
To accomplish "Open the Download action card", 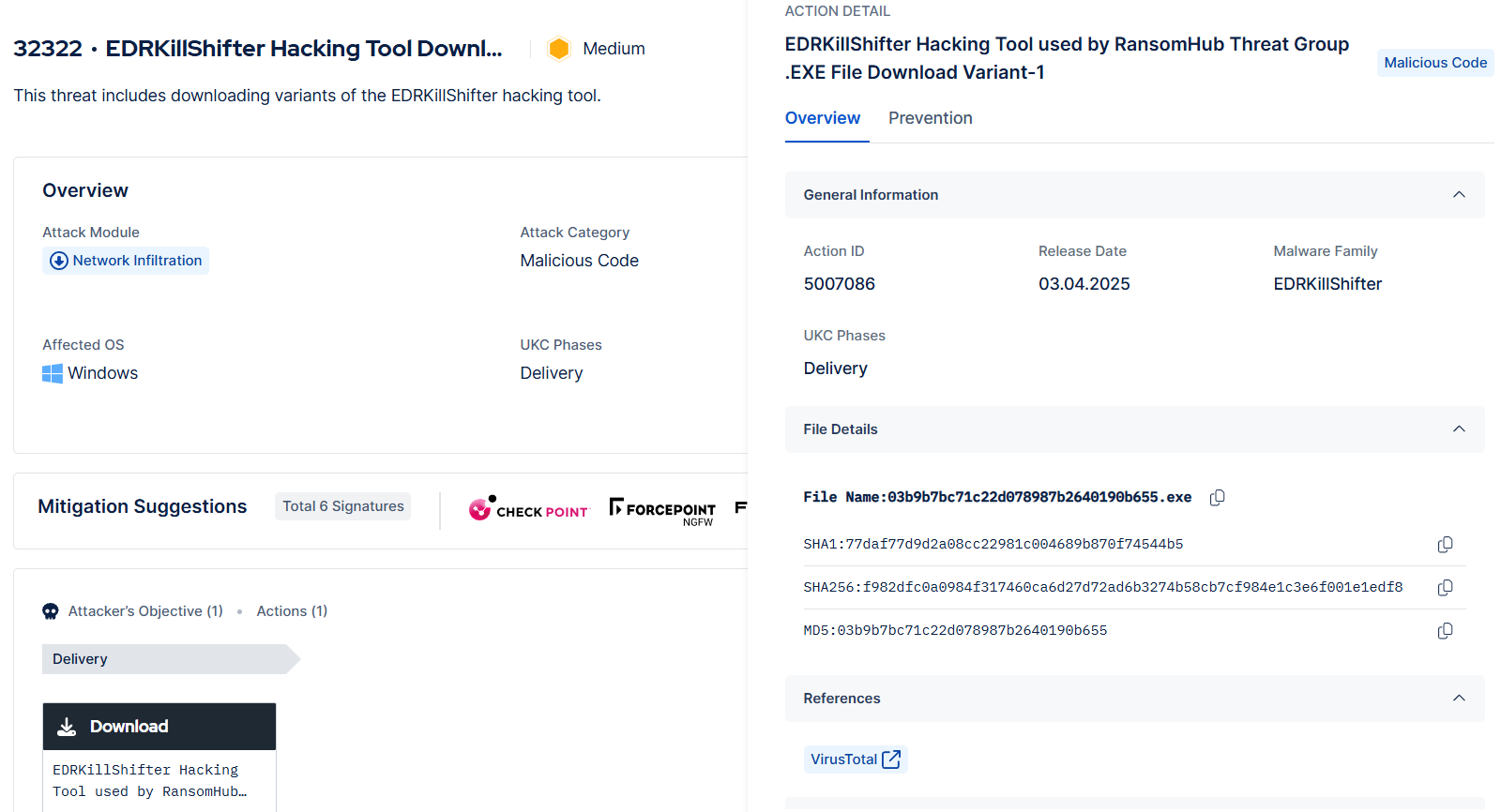I will [x=159, y=757].
